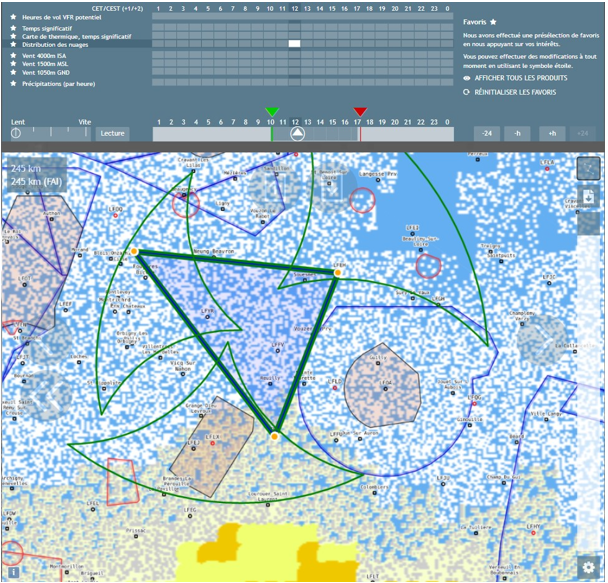Click the star next to Distribution des nuages
Viewport: 608px width, 583px height.
tap(13, 44)
